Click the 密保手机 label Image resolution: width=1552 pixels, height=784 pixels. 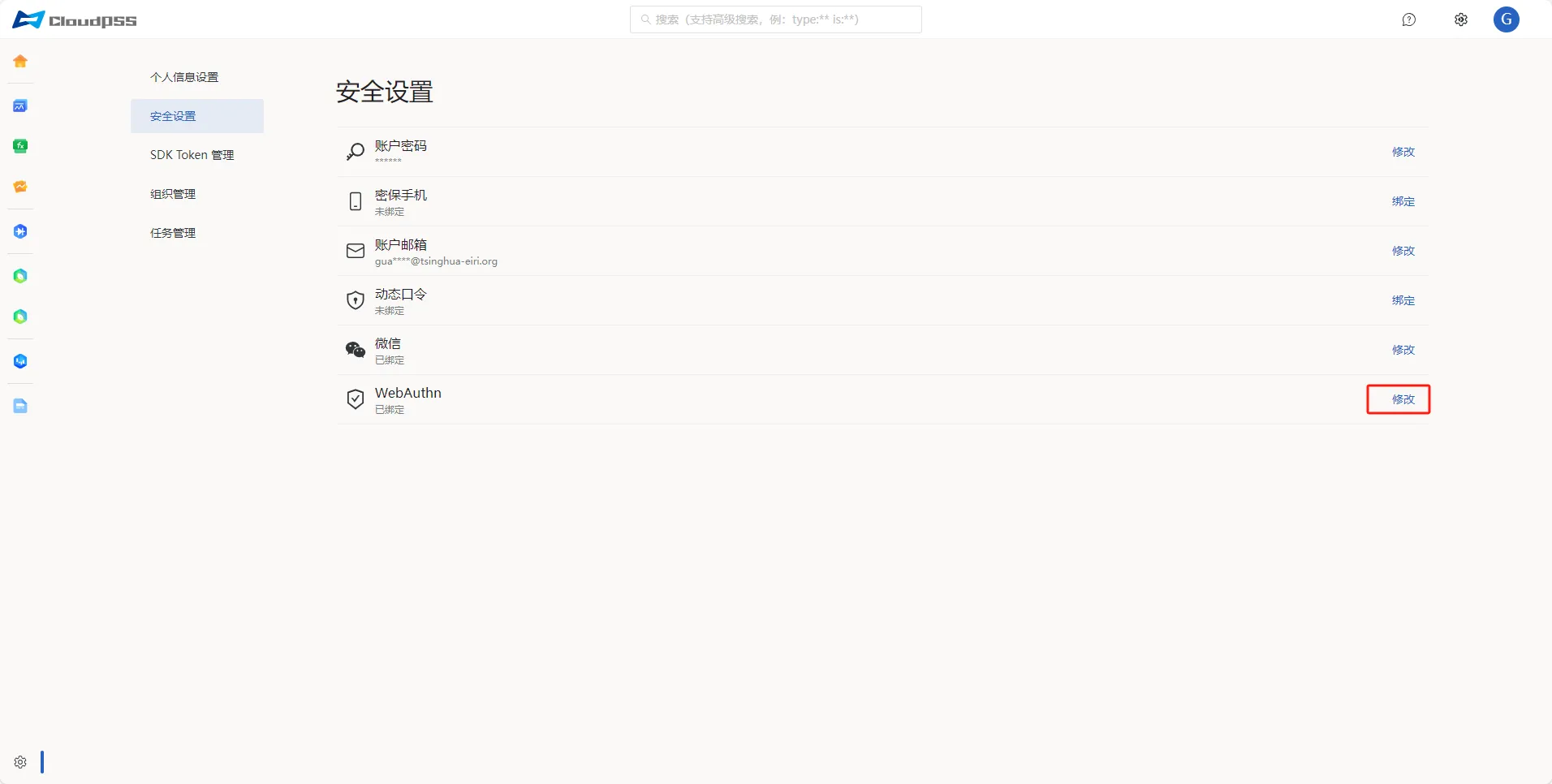[401, 196]
